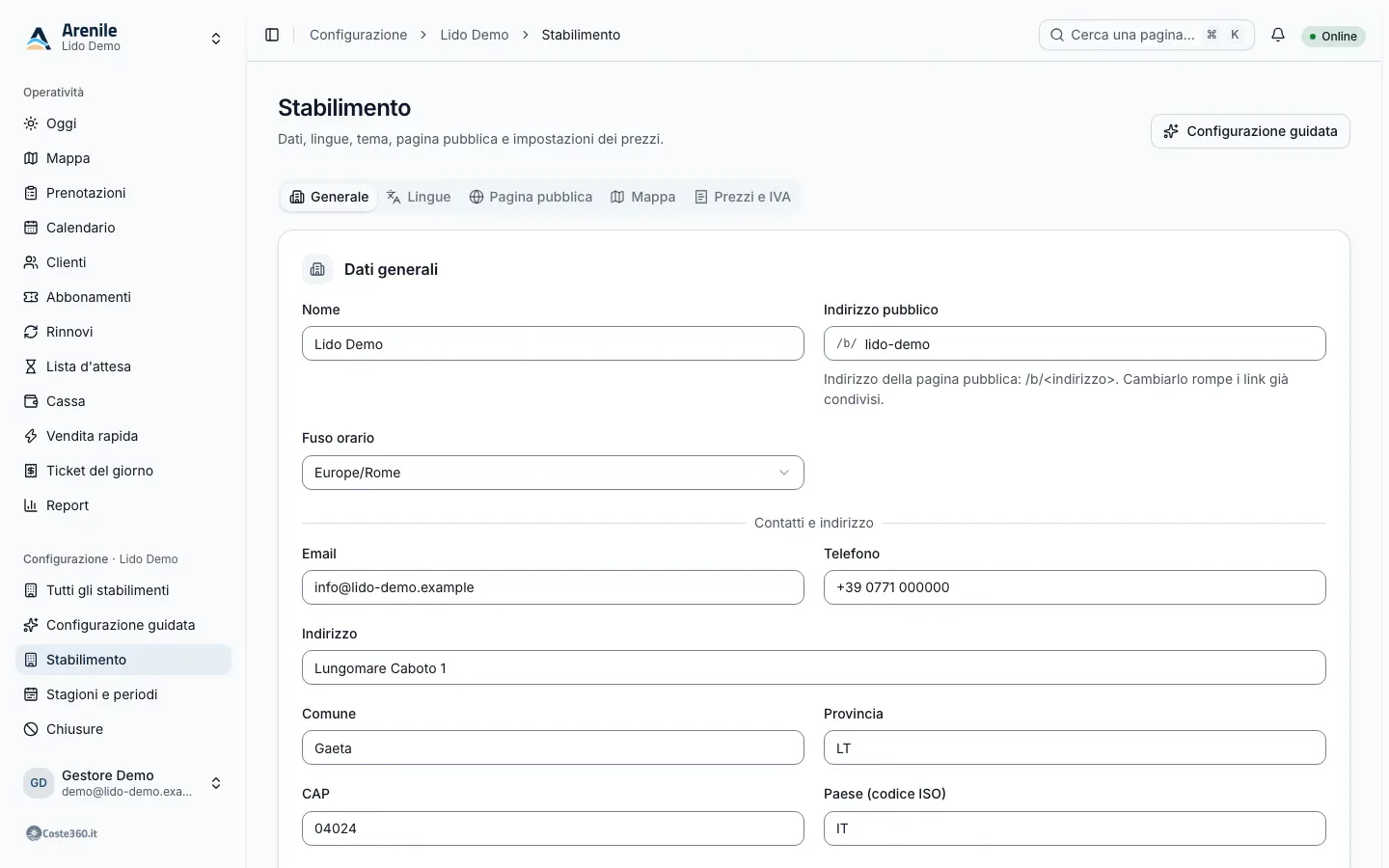Go to Prenotazioni page

[x=123, y=193]
